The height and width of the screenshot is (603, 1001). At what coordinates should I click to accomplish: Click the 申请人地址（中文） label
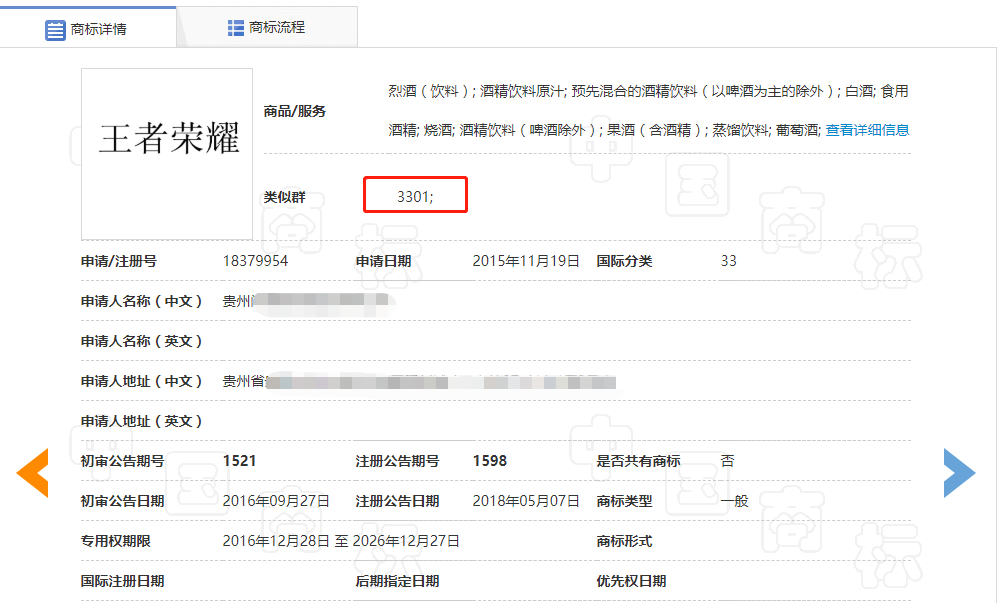[x=142, y=381]
